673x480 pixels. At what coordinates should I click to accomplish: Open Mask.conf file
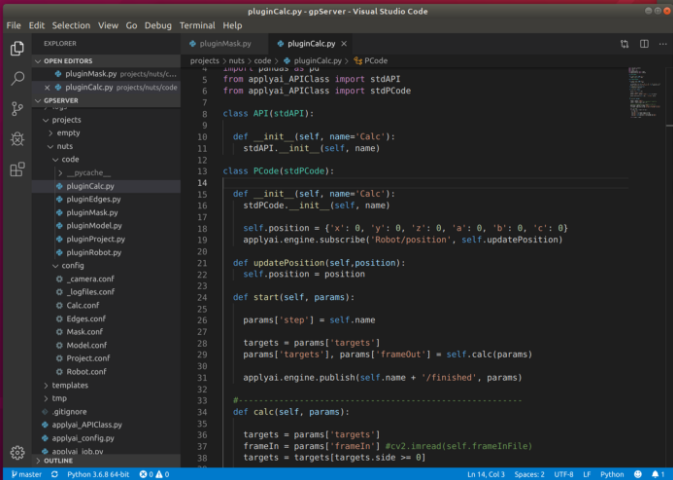(x=106, y=332)
